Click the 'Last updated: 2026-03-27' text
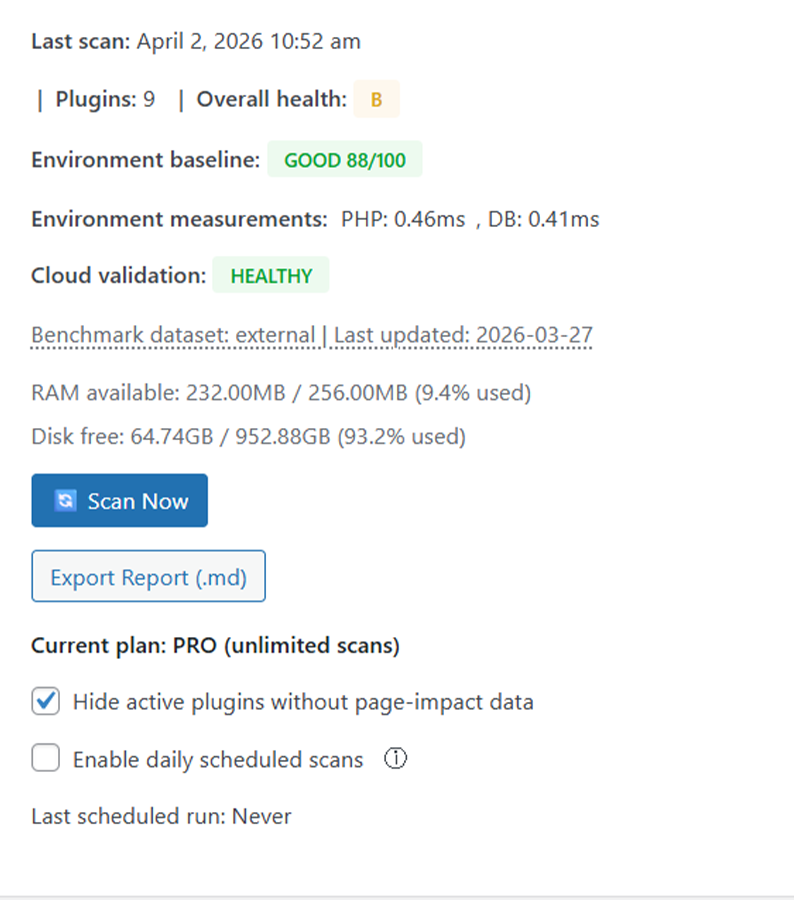The image size is (794, 900). pyautogui.click(x=463, y=335)
